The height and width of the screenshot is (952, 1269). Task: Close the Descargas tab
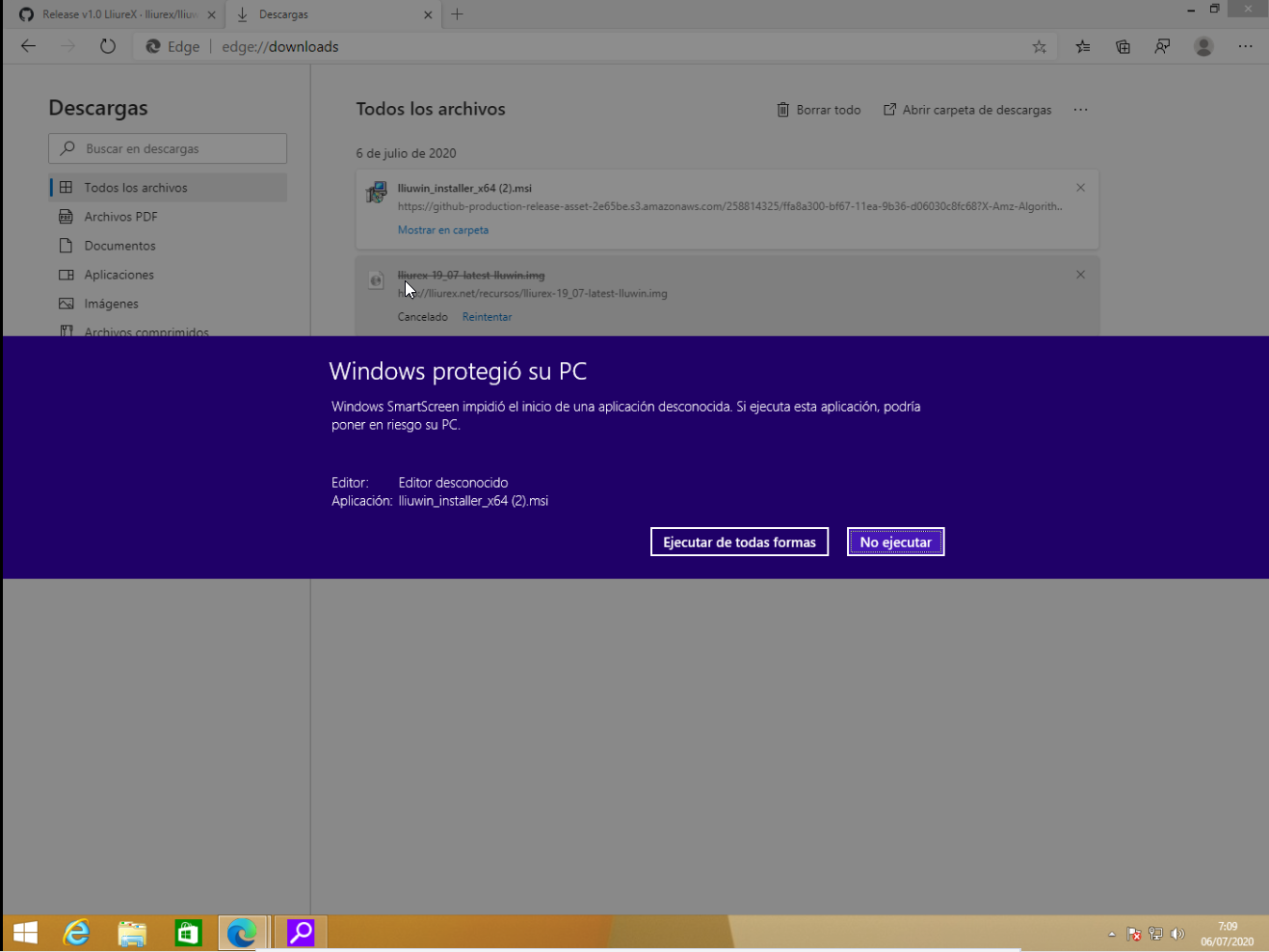click(x=428, y=14)
